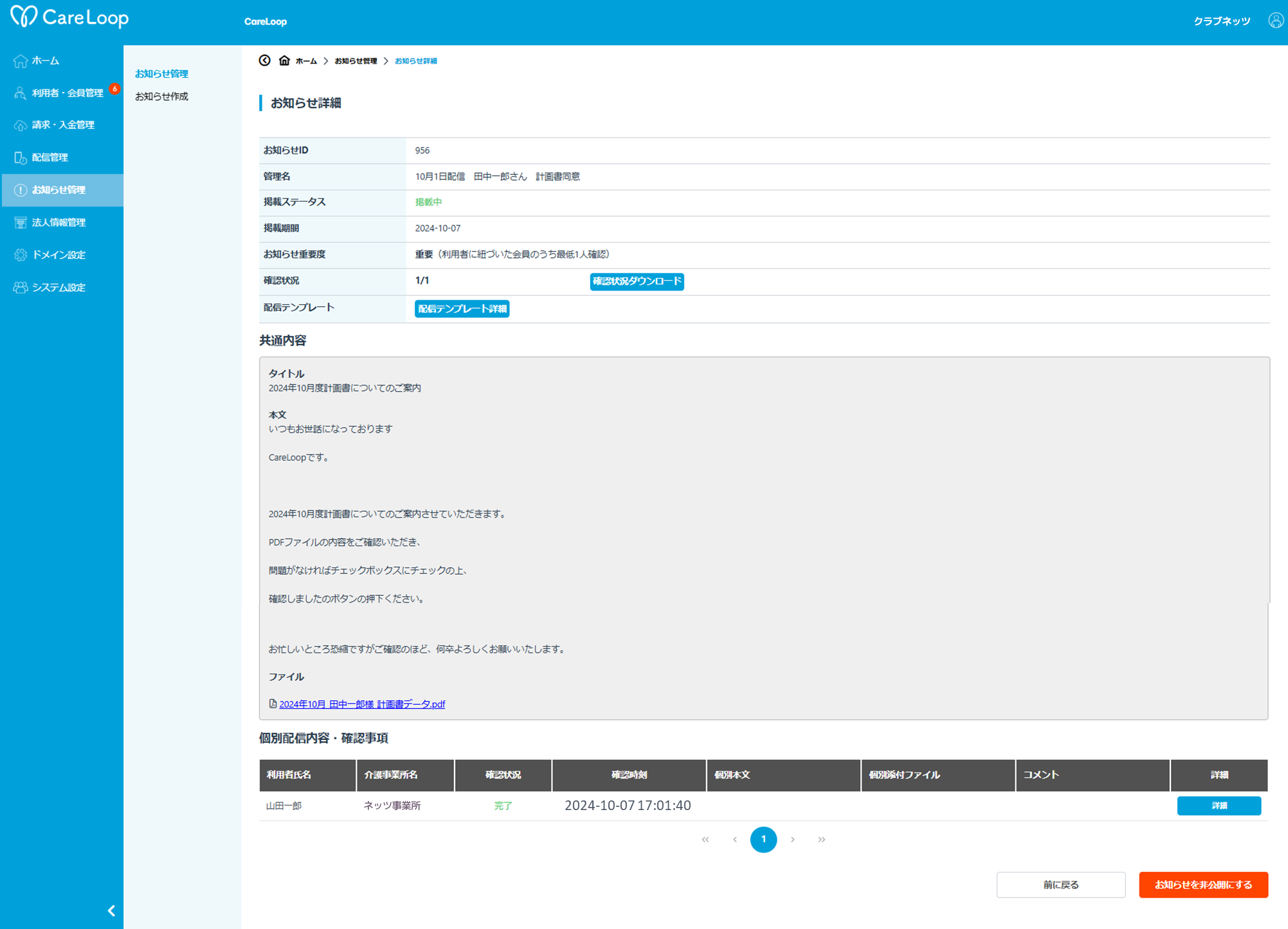The width and height of the screenshot is (1288, 929).
Task: Open 配信テンプレート詳細 button
Action: coord(462,309)
